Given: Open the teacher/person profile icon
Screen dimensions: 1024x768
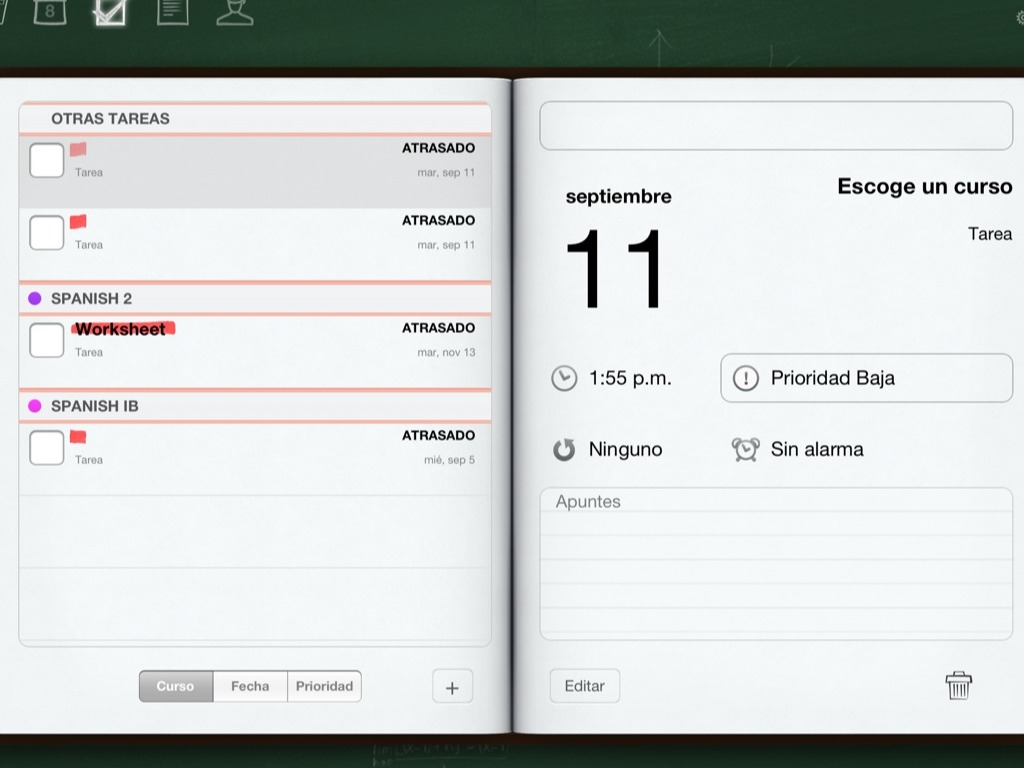Looking at the screenshot, I should 234,12.
